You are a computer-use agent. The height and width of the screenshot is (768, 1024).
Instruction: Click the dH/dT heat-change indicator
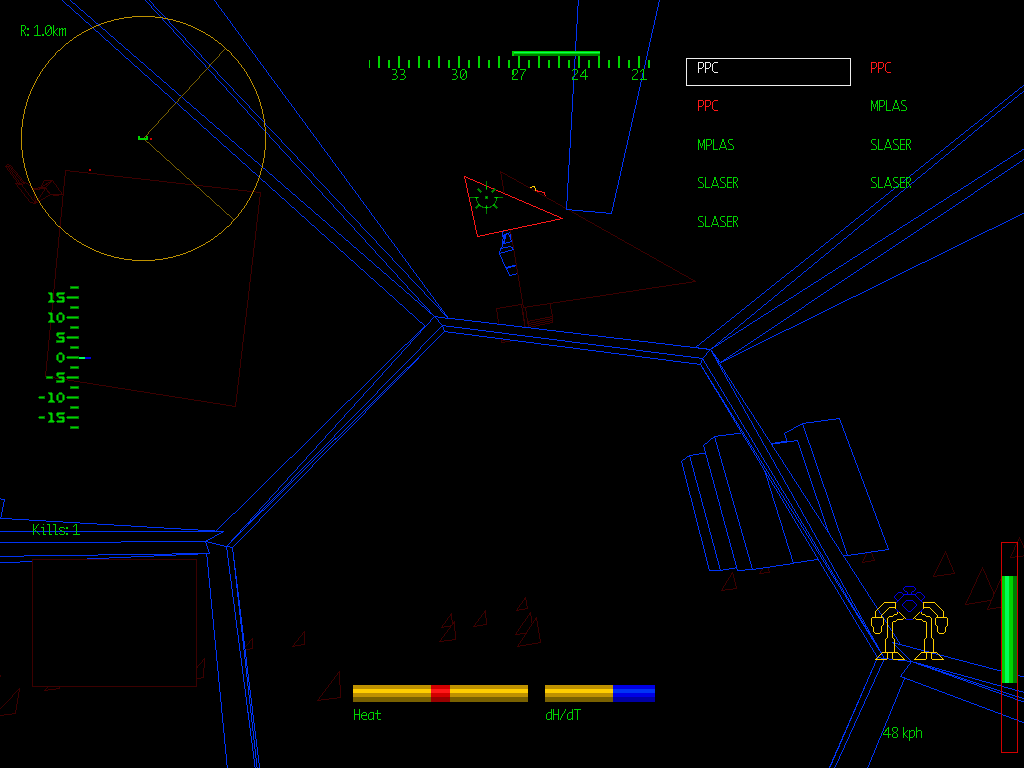[x=598, y=691]
